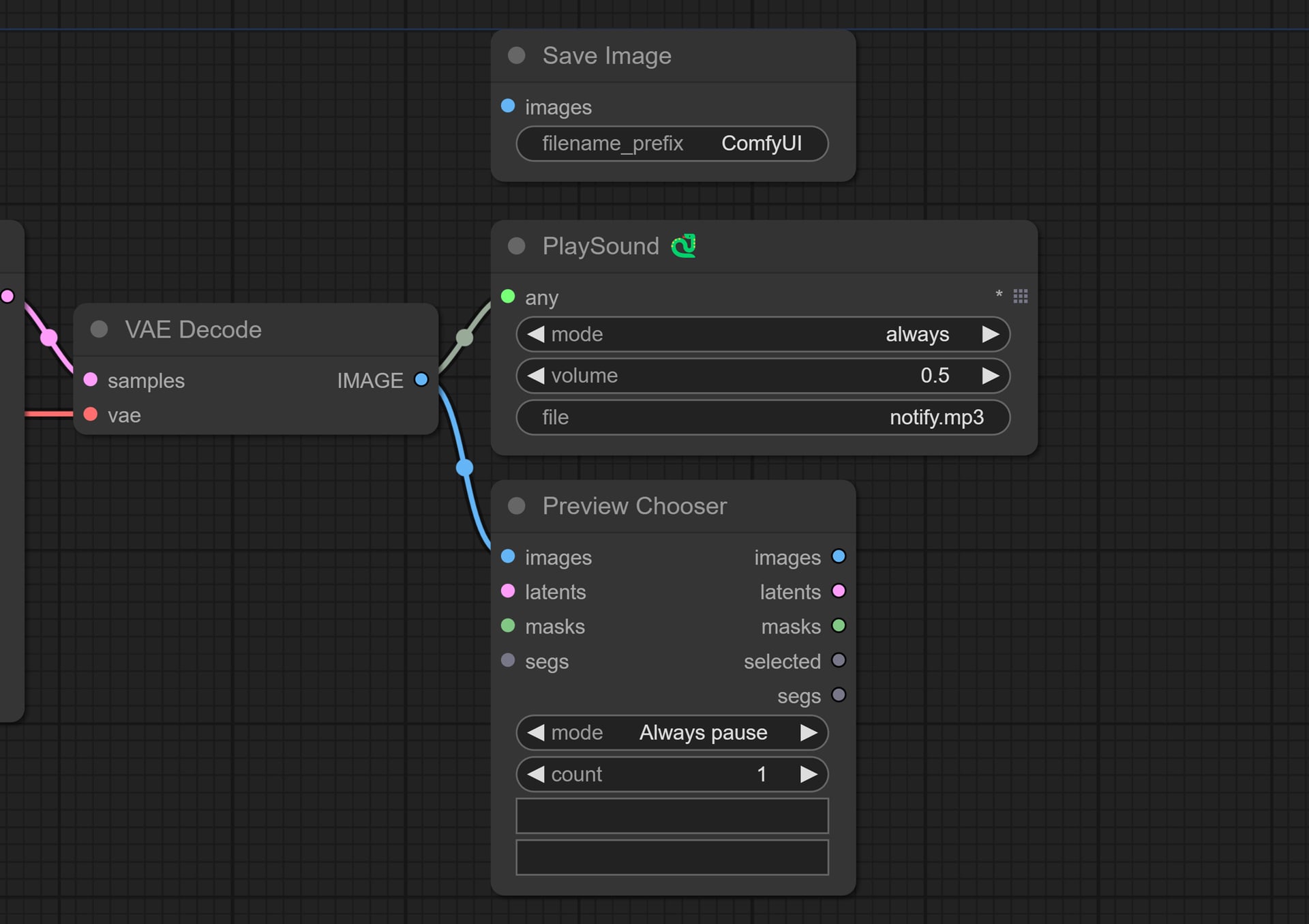This screenshot has width=1309, height=924.
Task: Click the VAE Decode vae input socket
Action: pyautogui.click(x=91, y=414)
